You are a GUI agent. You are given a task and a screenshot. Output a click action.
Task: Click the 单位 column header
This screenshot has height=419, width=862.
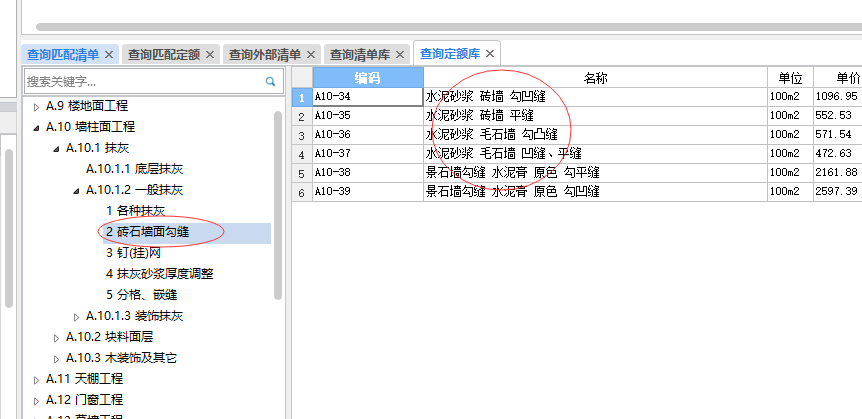tap(791, 78)
